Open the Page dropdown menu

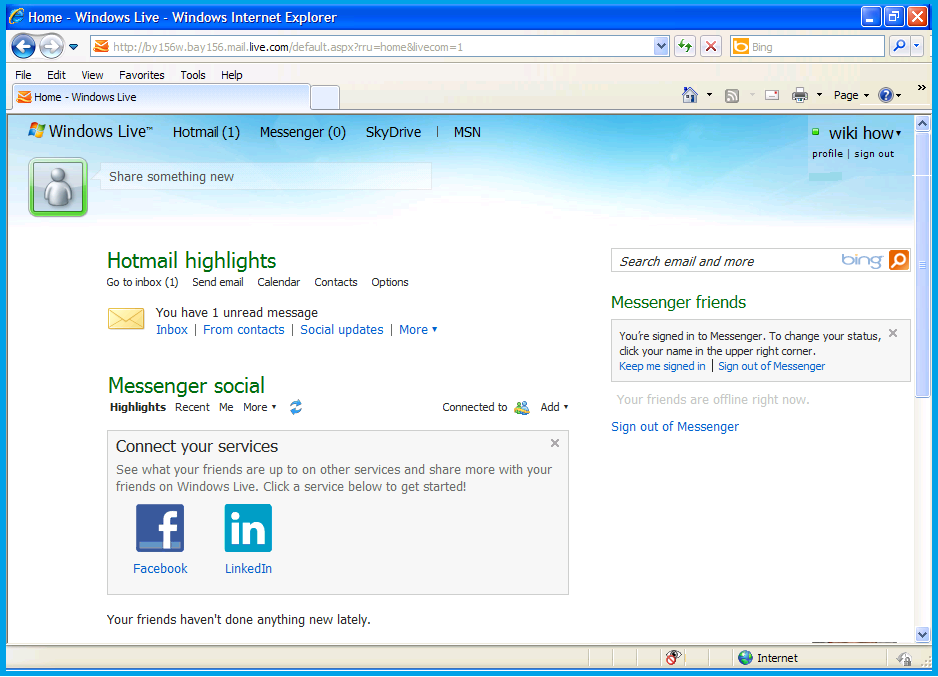click(851, 95)
